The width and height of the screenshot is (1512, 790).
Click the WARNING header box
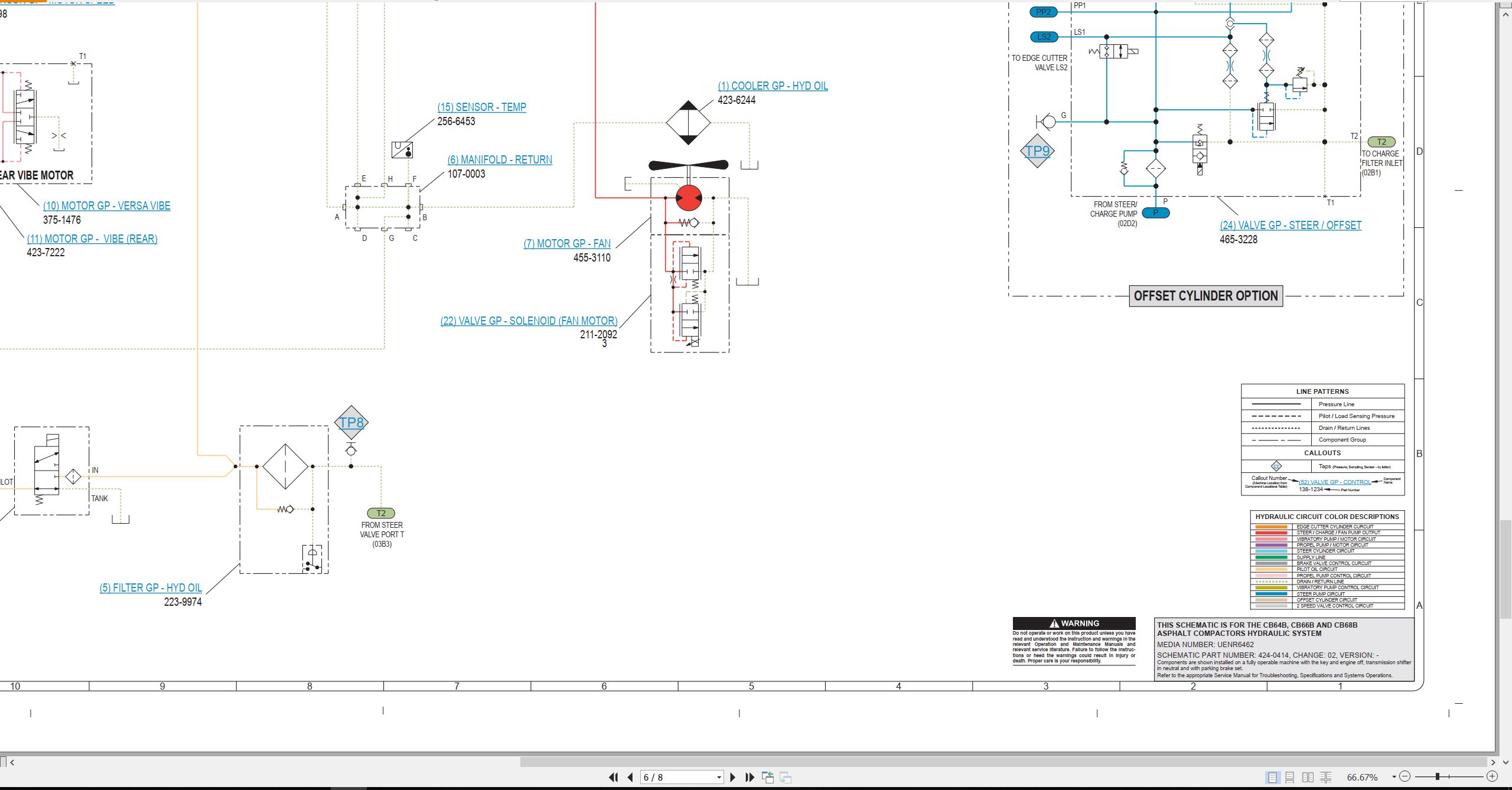[x=1074, y=623]
